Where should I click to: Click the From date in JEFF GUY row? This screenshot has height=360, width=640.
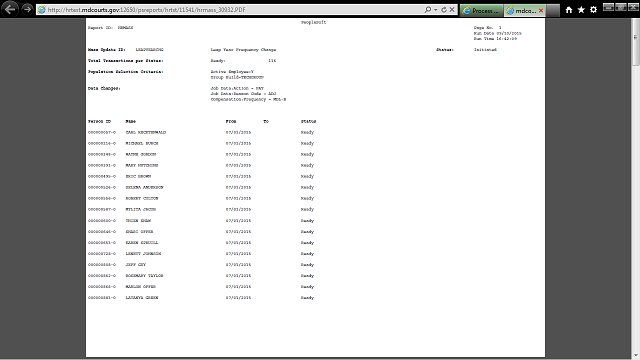(238, 265)
